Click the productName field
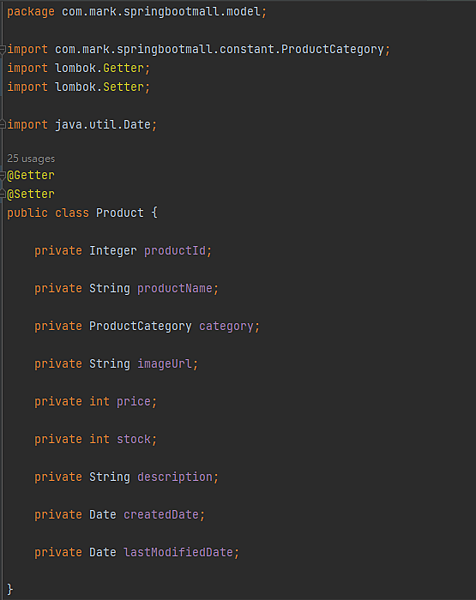The image size is (476, 600). point(174,288)
